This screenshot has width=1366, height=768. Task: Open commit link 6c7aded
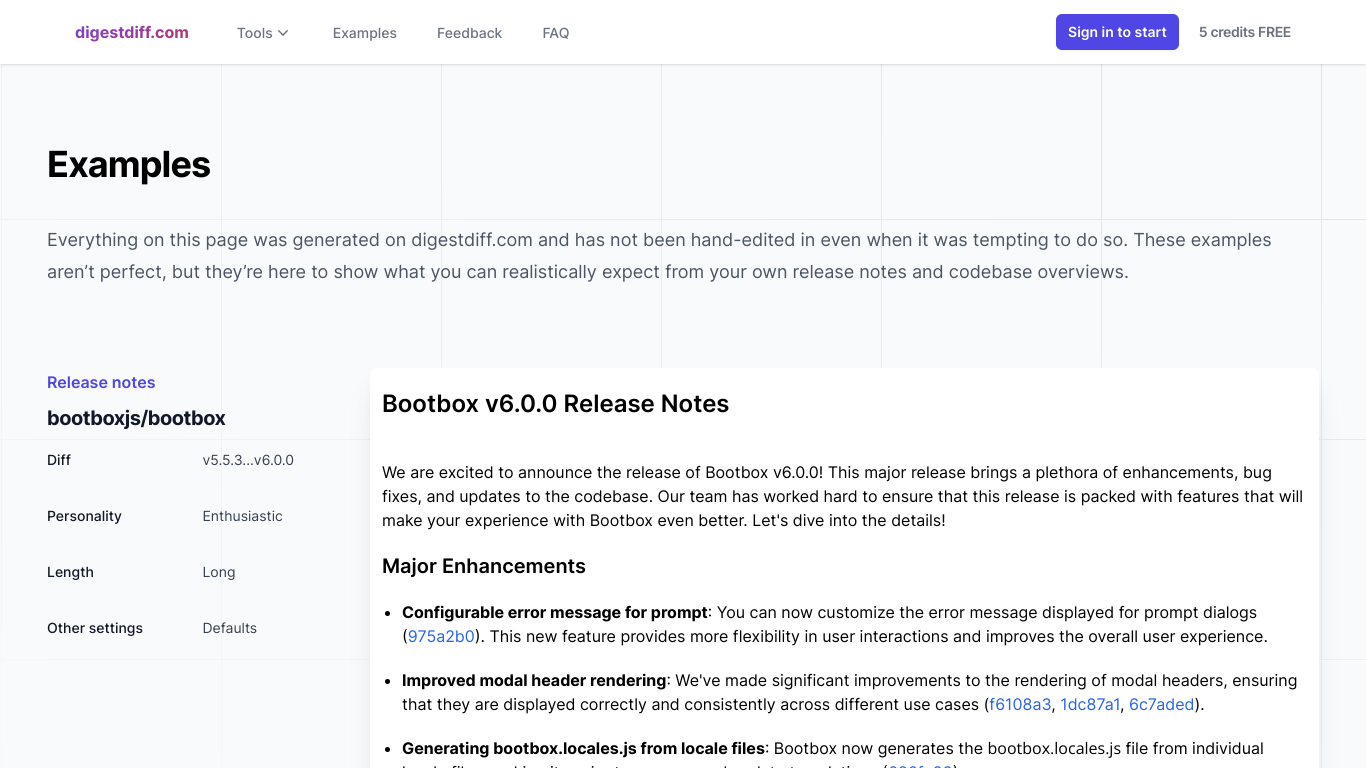(x=1162, y=704)
